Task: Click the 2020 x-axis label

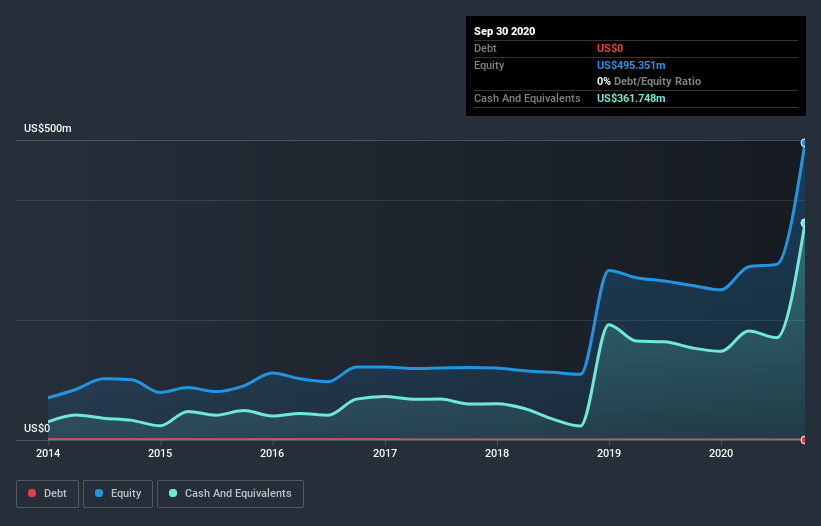Action: 721,453
